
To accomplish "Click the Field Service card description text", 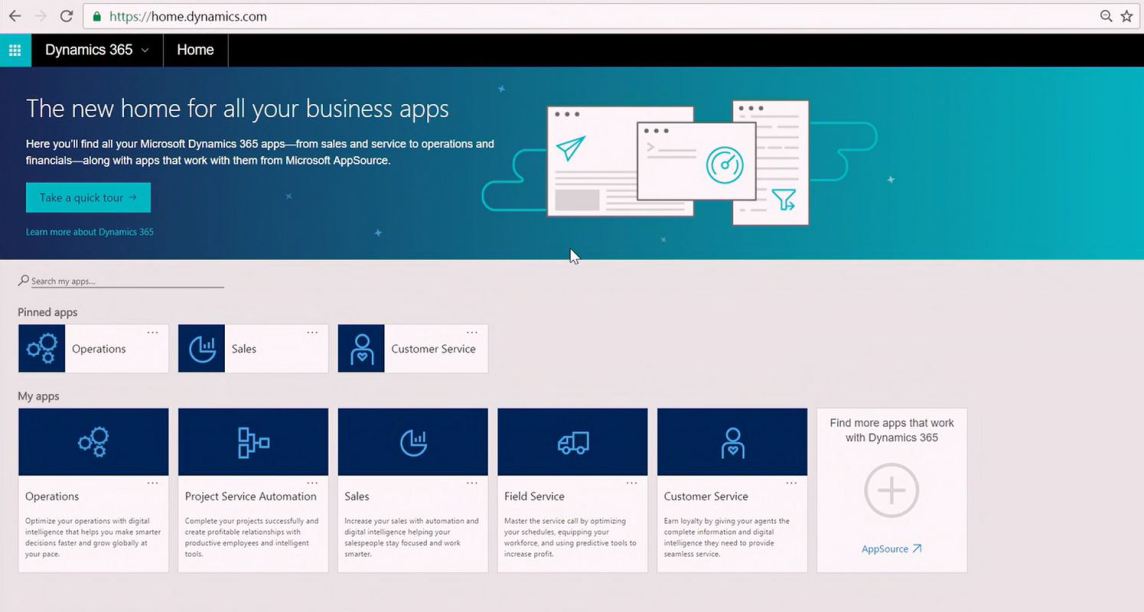I will pyautogui.click(x=570, y=538).
